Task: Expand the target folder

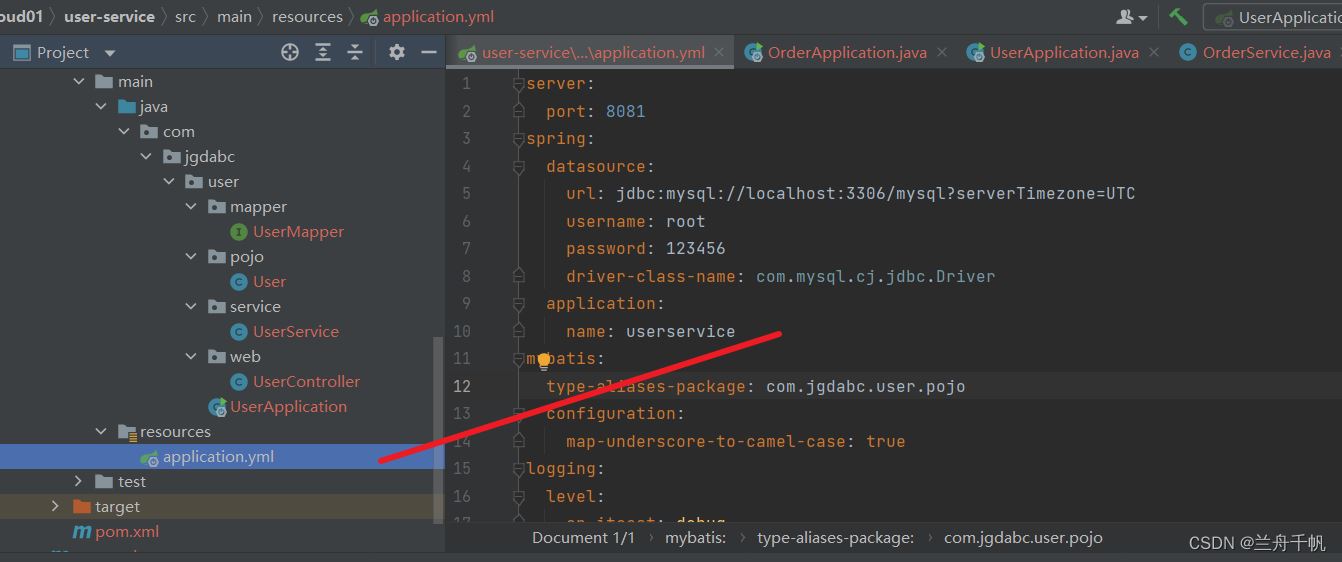Action: pyautogui.click(x=56, y=507)
